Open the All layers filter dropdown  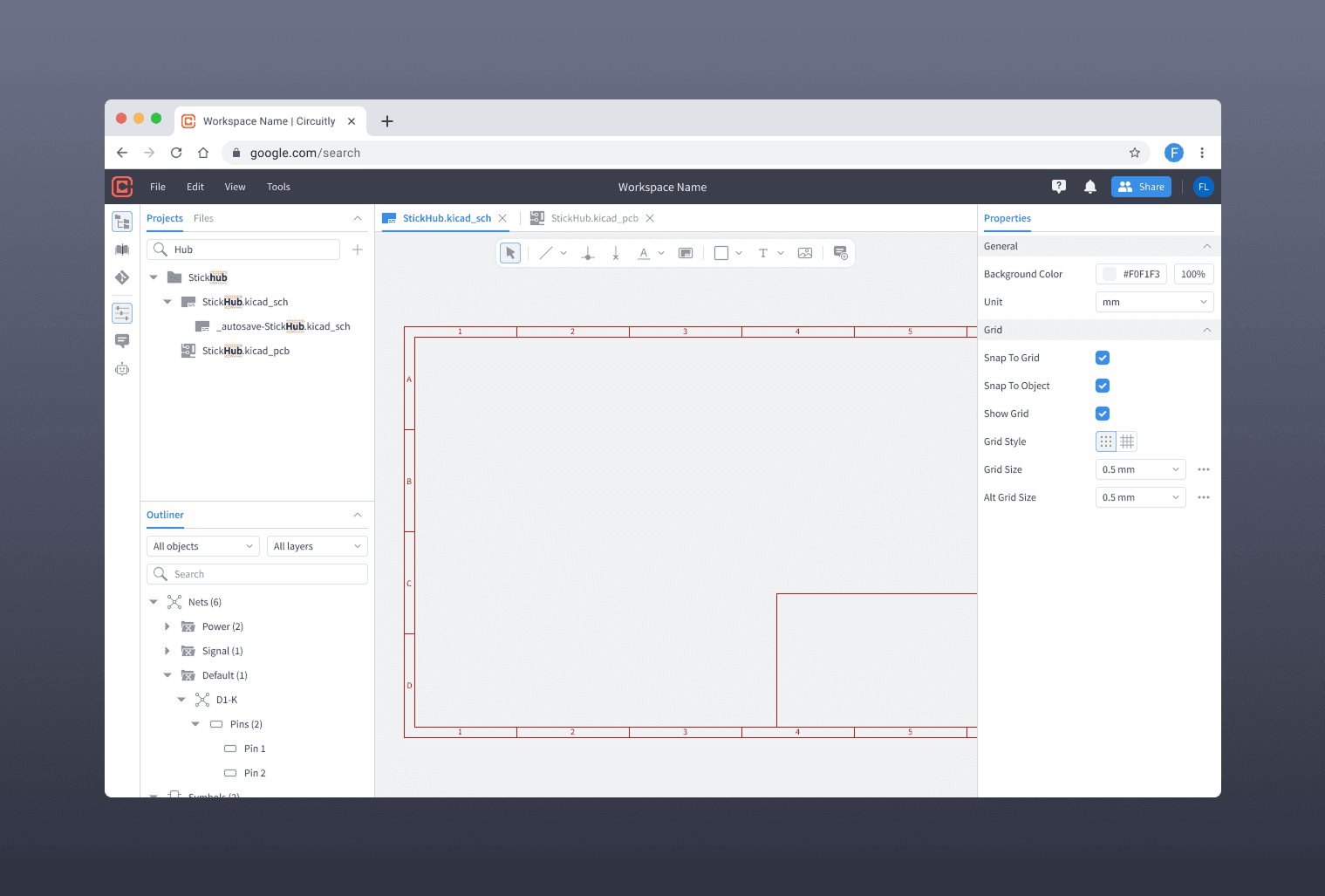(318, 546)
